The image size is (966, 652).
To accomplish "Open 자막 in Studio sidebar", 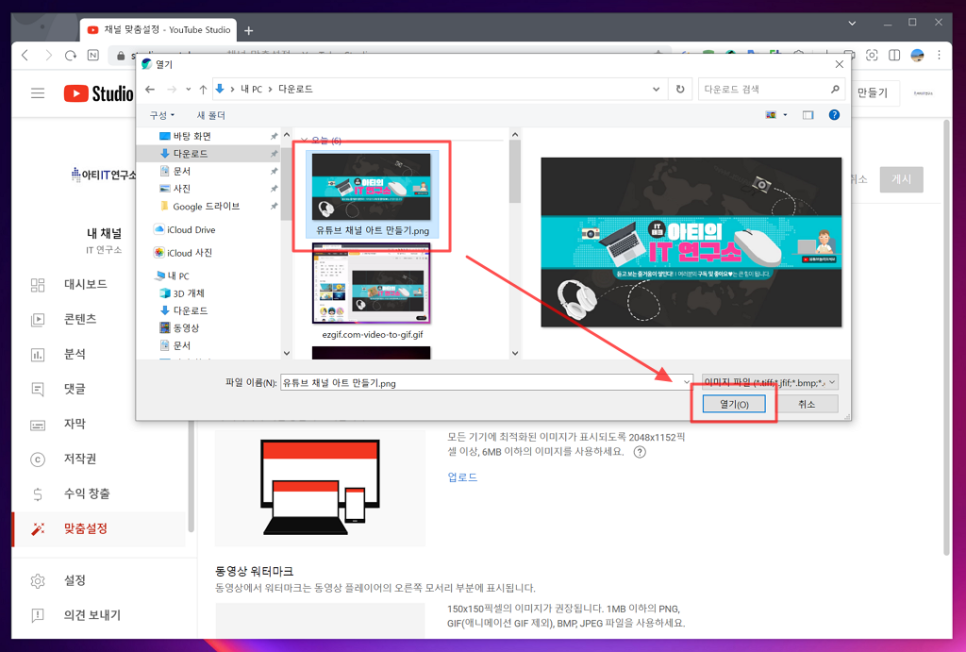I will 75,424.
